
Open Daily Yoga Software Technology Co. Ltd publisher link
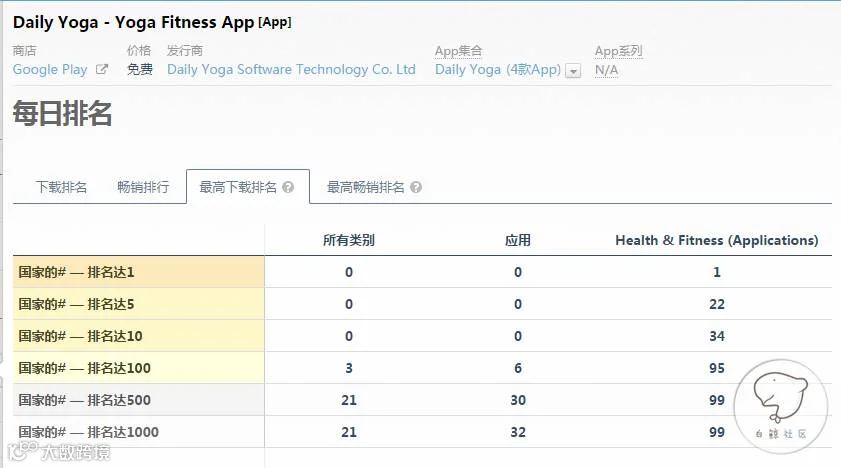pos(291,70)
